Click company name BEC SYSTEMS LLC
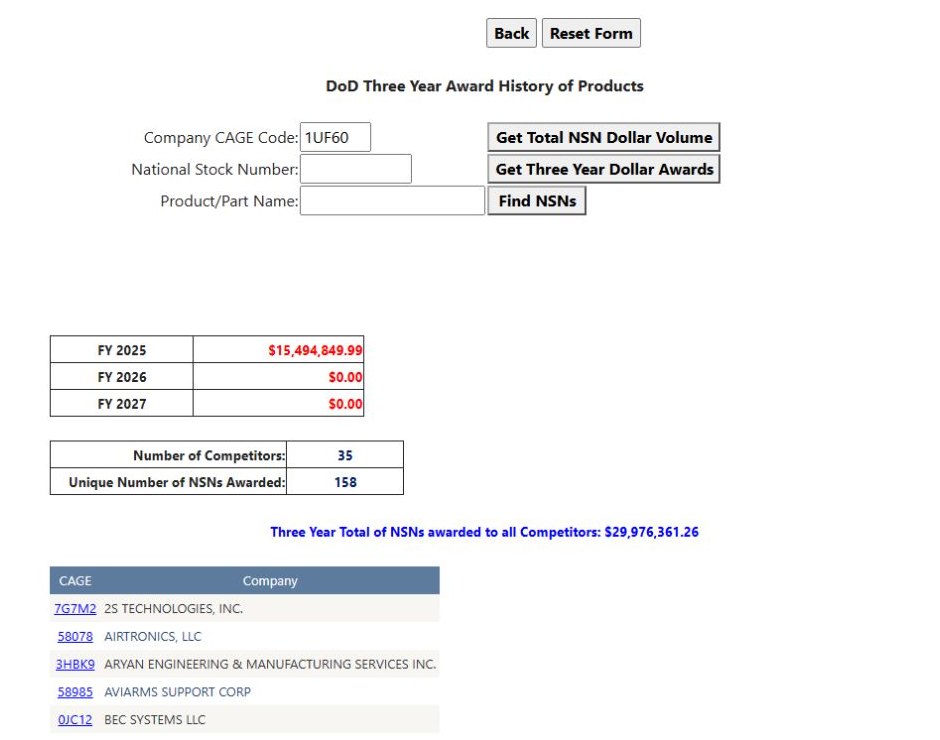Screen dimensions: 940x740 (155, 720)
